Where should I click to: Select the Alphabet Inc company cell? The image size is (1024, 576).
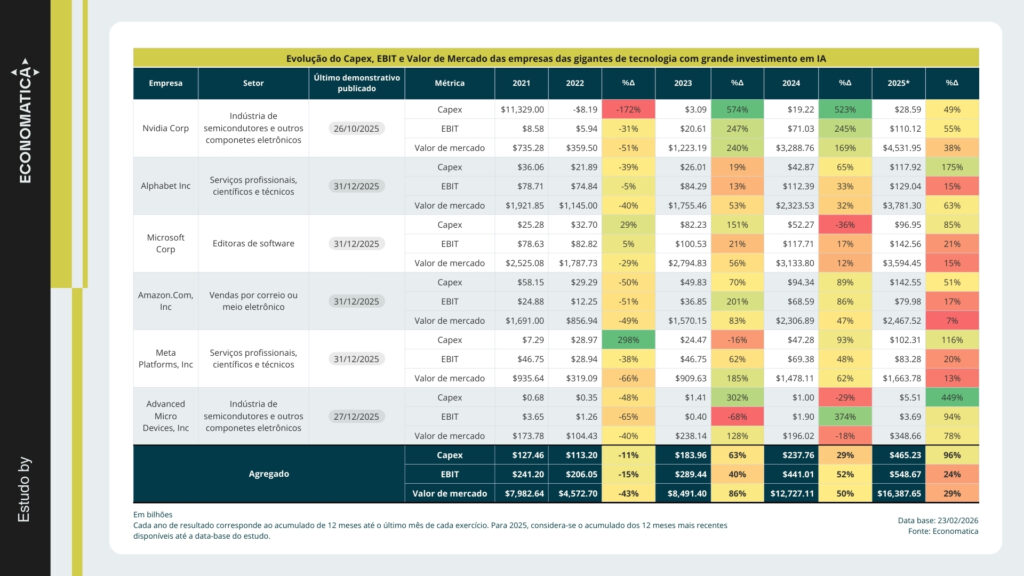[166, 186]
